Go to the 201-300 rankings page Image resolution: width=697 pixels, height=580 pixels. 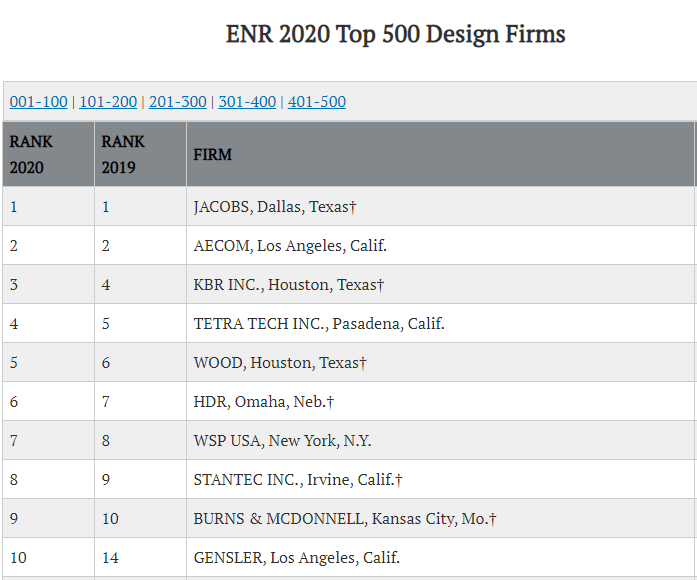pos(178,102)
